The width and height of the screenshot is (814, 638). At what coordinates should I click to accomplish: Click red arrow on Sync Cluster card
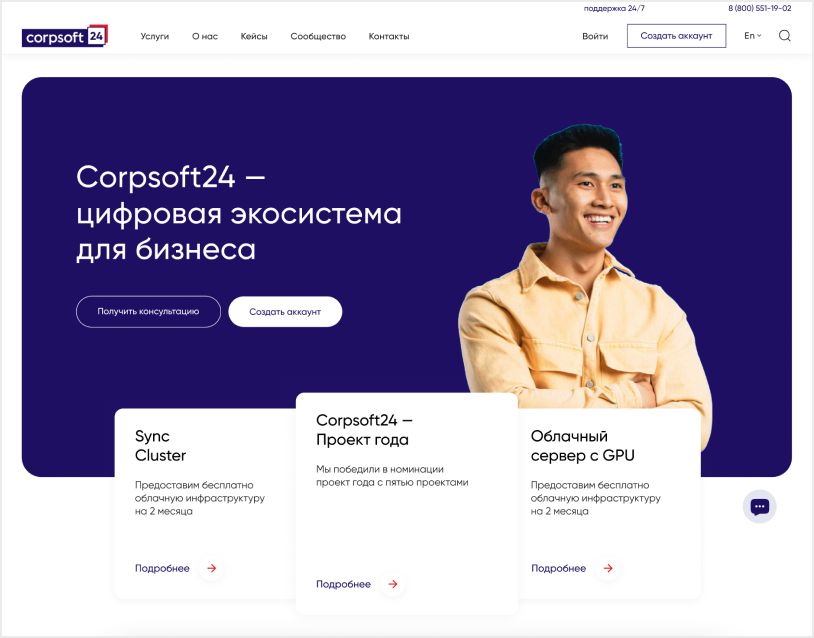click(211, 568)
